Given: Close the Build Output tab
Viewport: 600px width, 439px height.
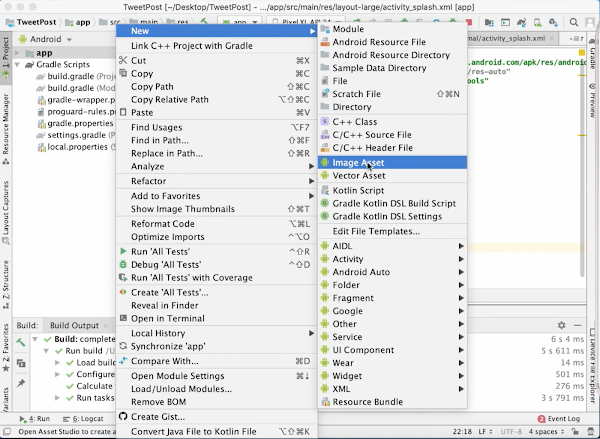Looking at the screenshot, I should click(106, 326).
